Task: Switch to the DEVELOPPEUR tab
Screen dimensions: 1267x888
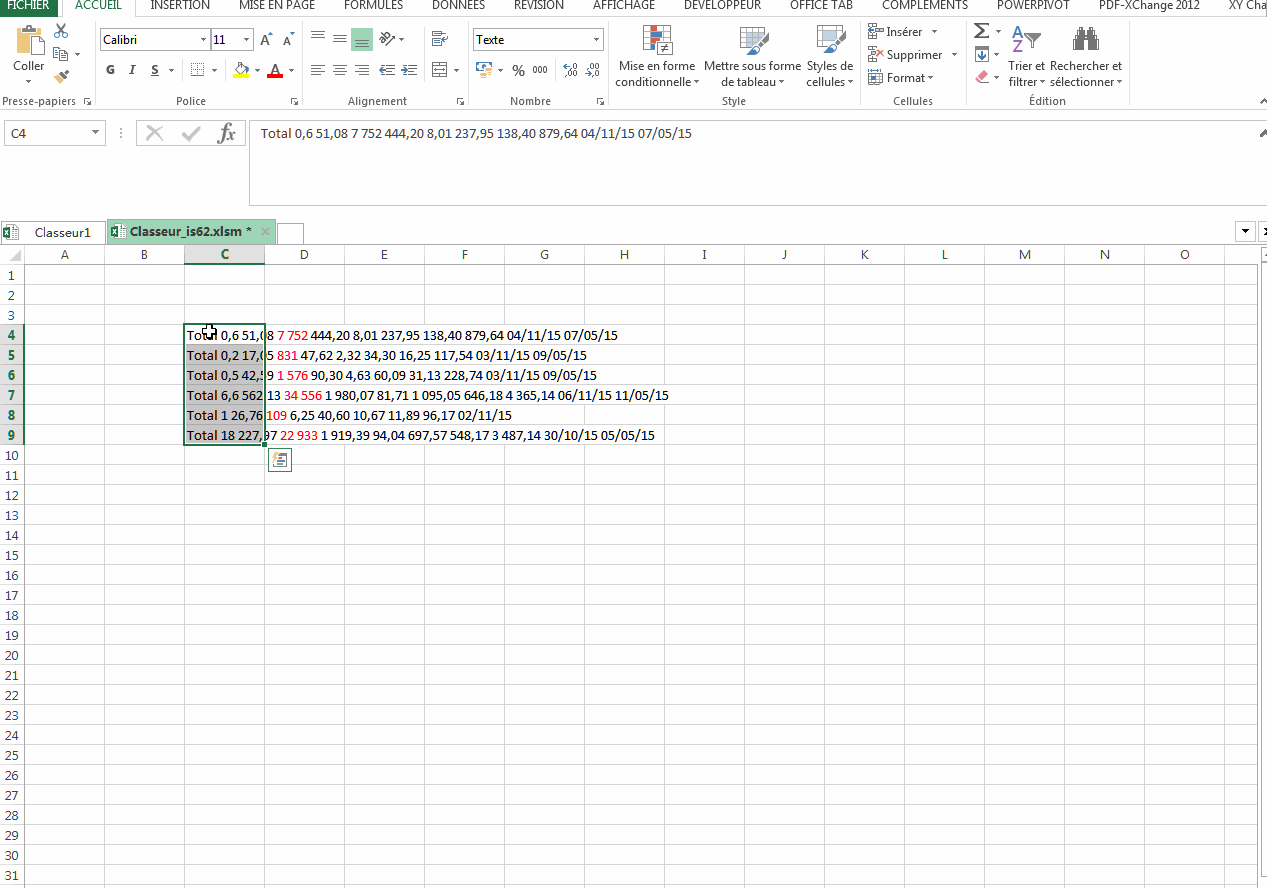Action: click(722, 5)
